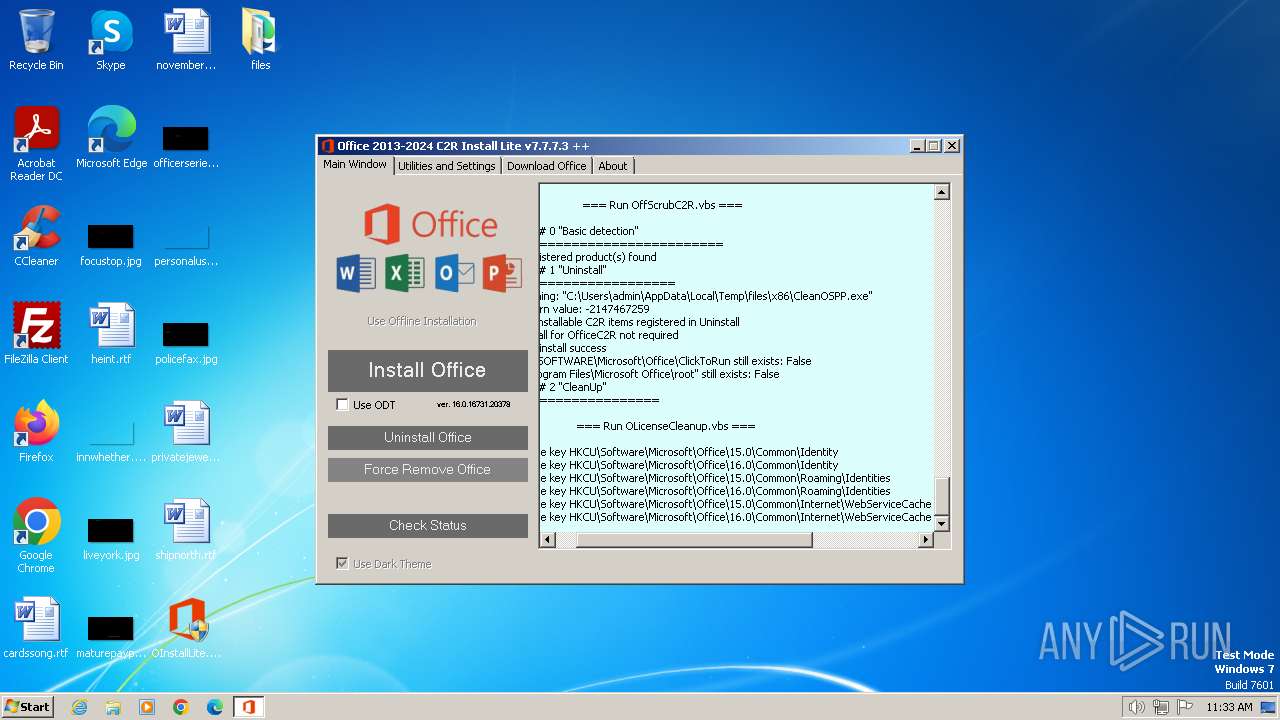Minimize the Office C2R Install window
This screenshot has height=720, width=1280.
(x=918, y=146)
